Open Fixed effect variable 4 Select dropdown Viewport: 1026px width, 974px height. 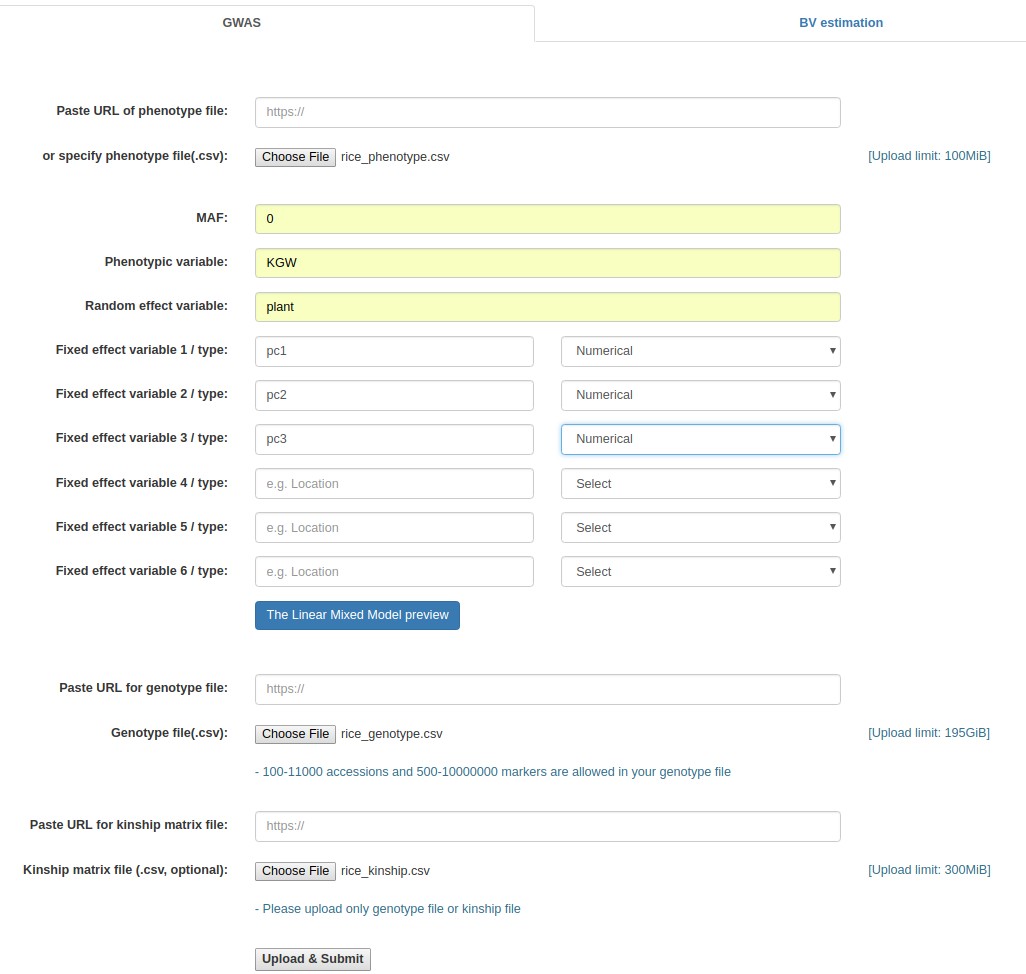coord(700,484)
